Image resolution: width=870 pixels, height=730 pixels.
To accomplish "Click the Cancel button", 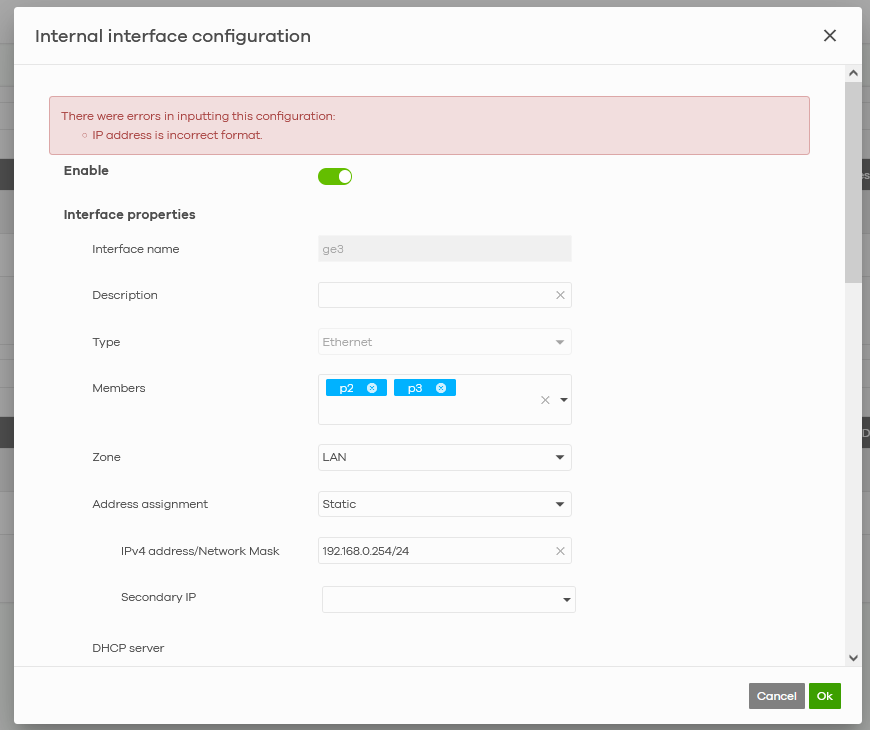I will pyautogui.click(x=776, y=696).
